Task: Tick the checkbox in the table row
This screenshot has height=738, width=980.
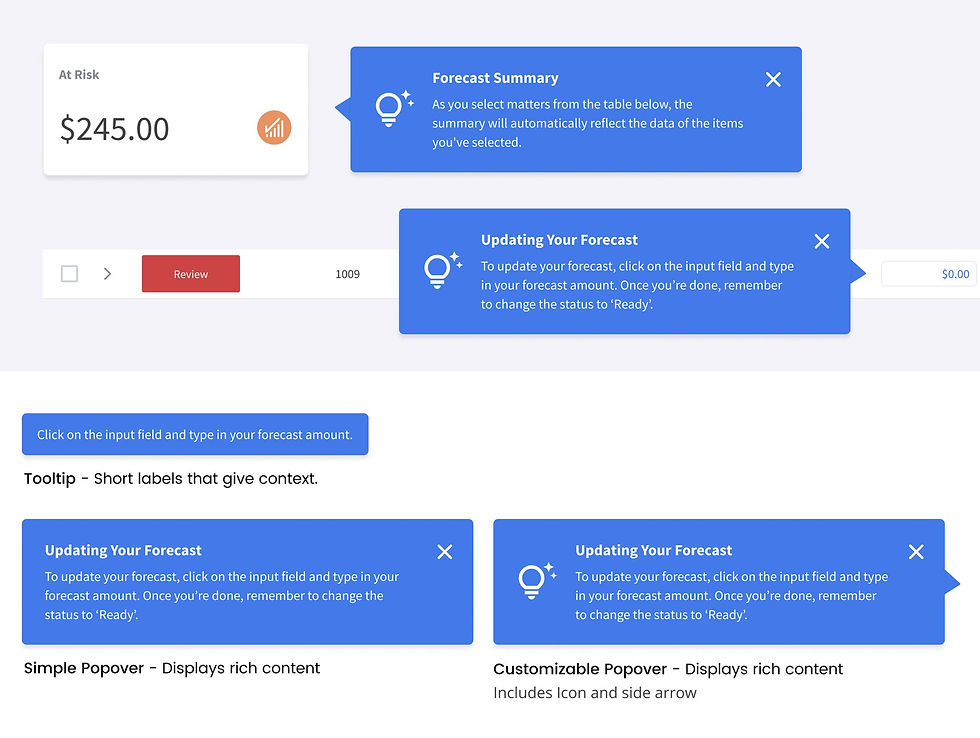Action: pyautogui.click(x=69, y=274)
